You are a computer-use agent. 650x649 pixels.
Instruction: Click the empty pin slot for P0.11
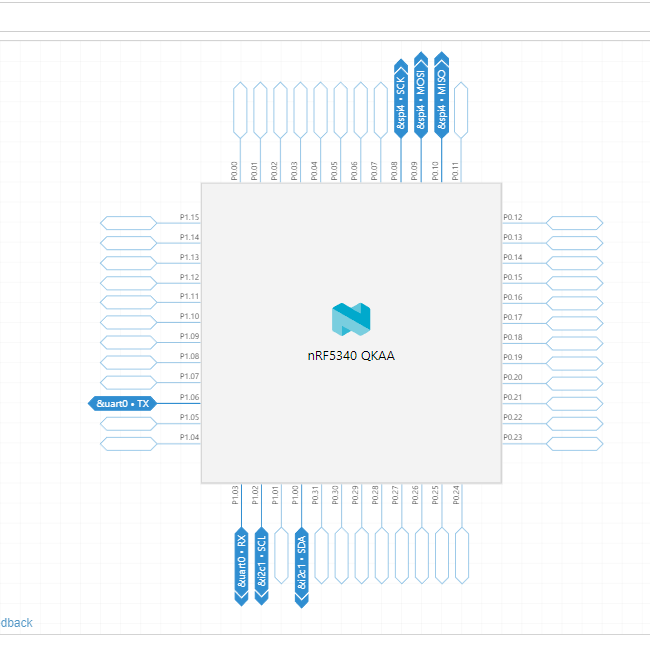(461, 110)
